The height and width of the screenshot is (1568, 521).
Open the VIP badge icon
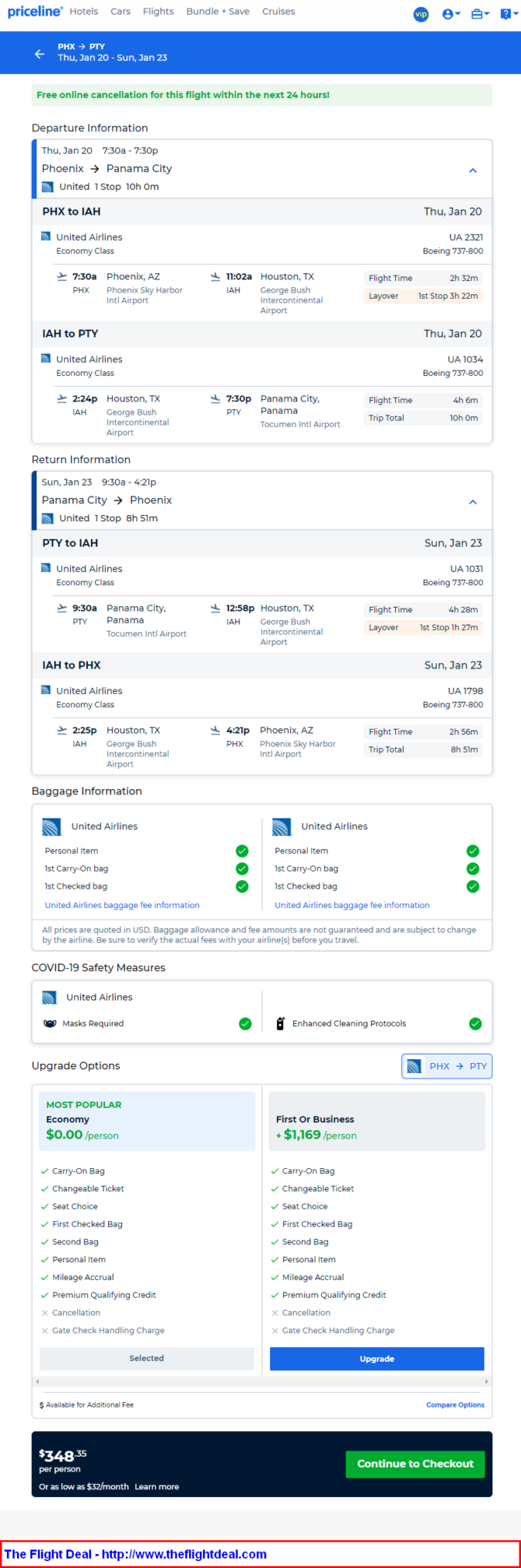coord(421,14)
